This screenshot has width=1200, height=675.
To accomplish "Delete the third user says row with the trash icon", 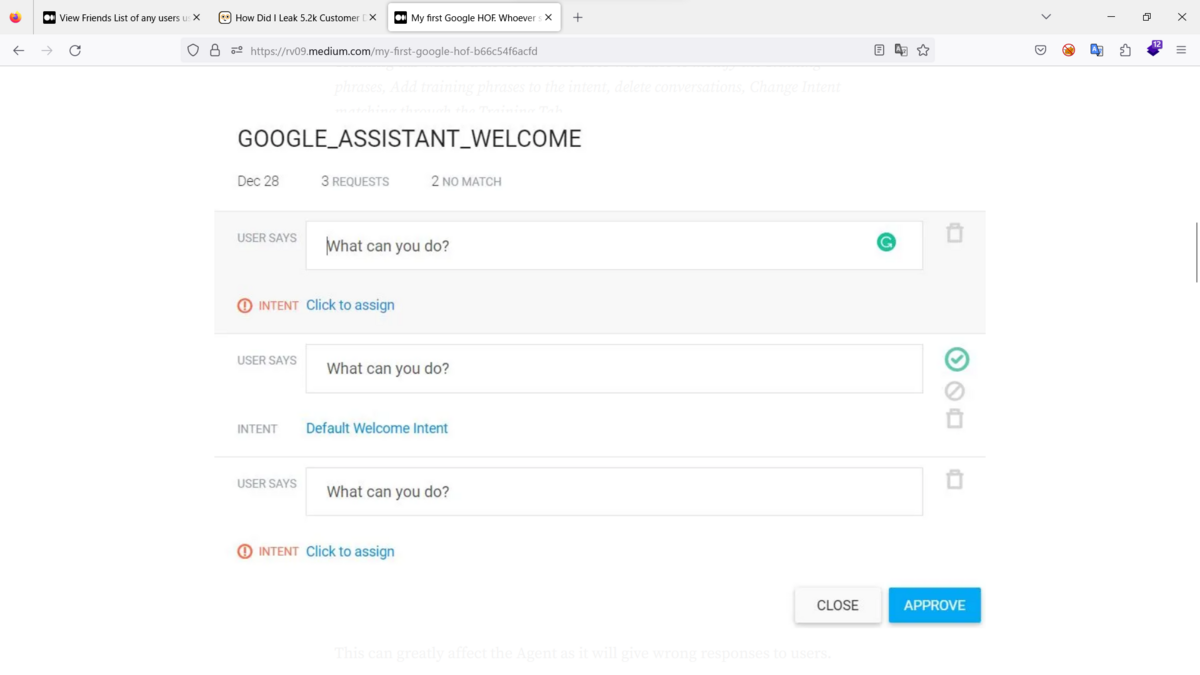I will point(955,479).
